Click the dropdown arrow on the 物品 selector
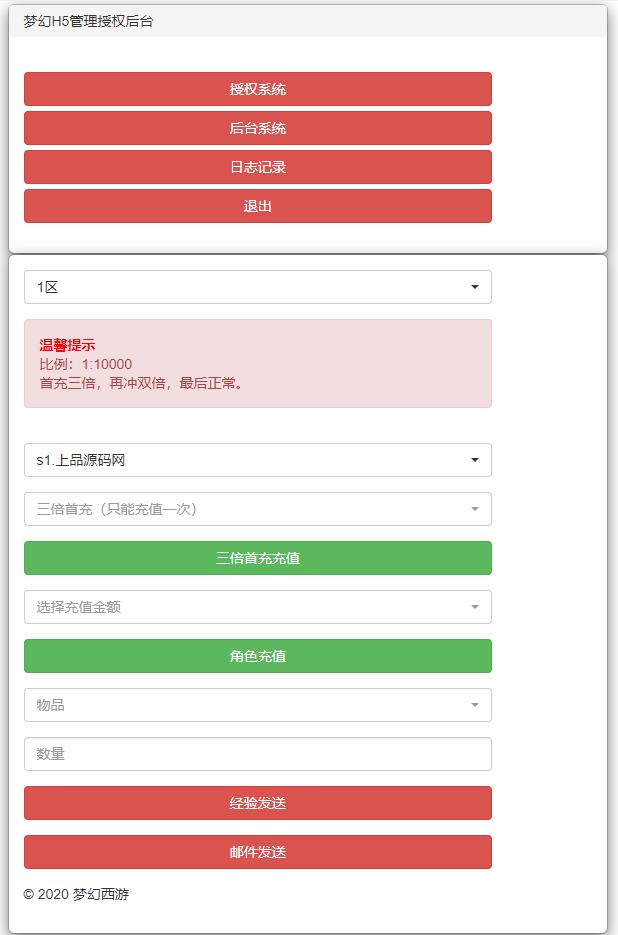The width and height of the screenshot is (618, 935). (477, 705)
